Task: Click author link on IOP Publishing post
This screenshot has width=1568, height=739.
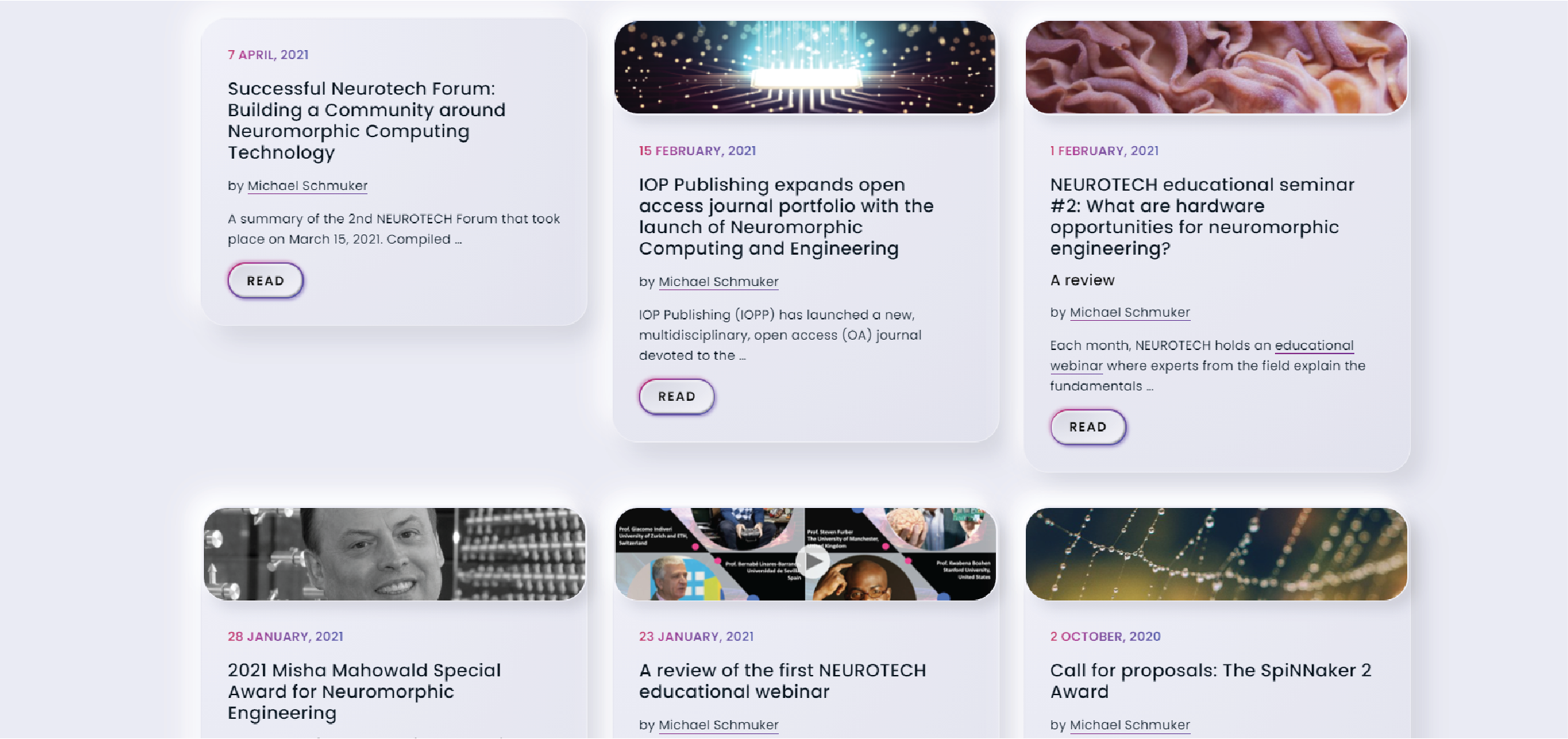Action: pos(718,282)
